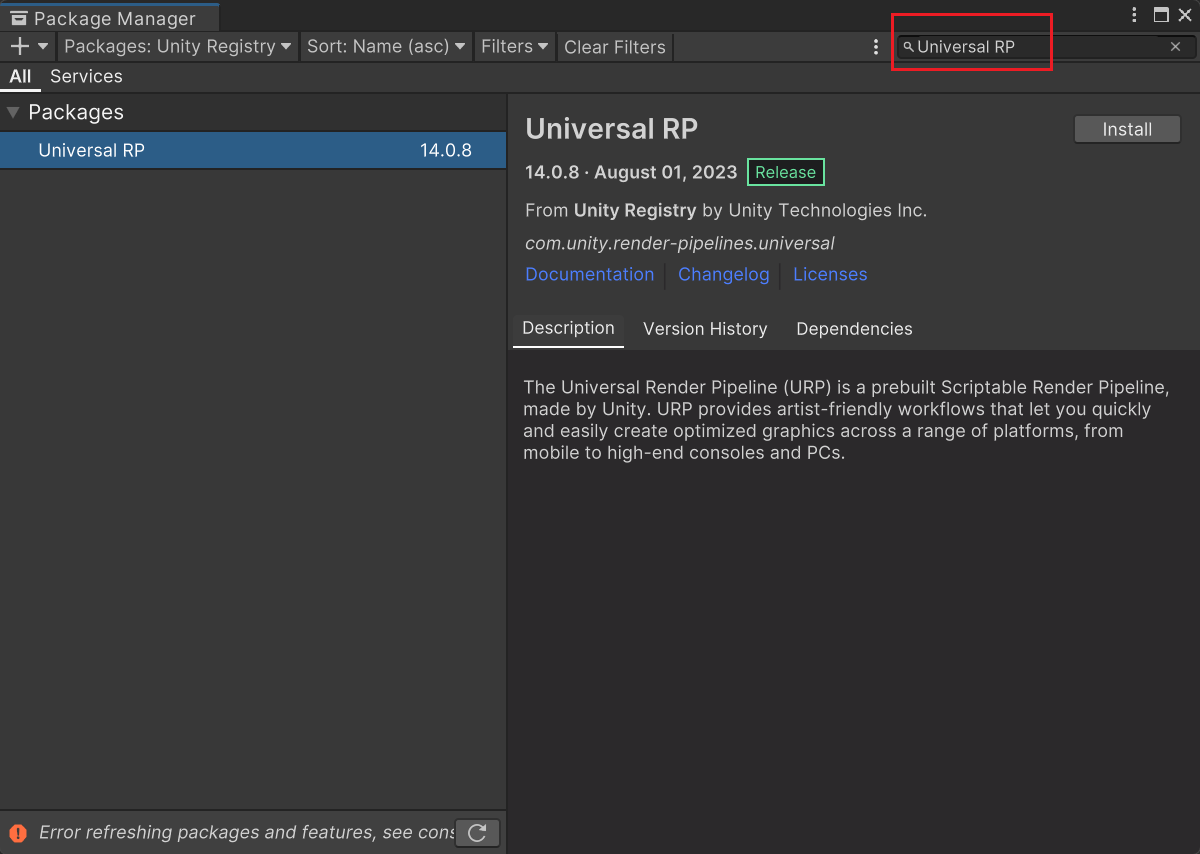Switch to the Services tab
The image size is (1200, 854).
click(86, 76)
